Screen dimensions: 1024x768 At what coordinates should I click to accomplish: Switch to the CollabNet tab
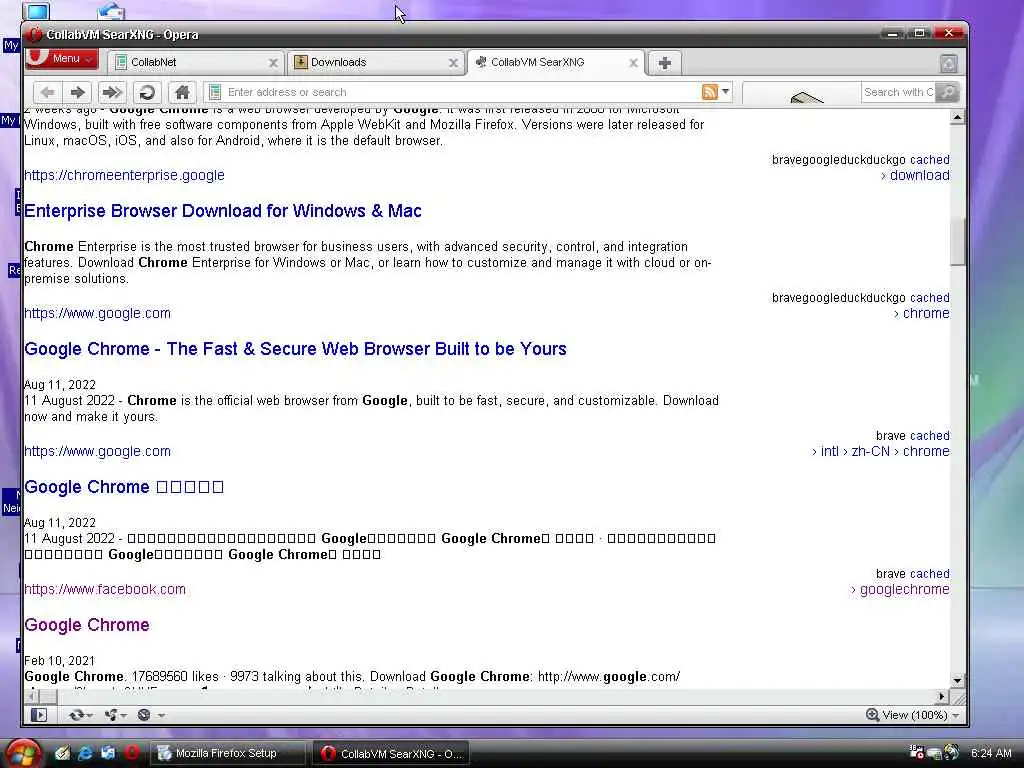click(x=195, y=63)
